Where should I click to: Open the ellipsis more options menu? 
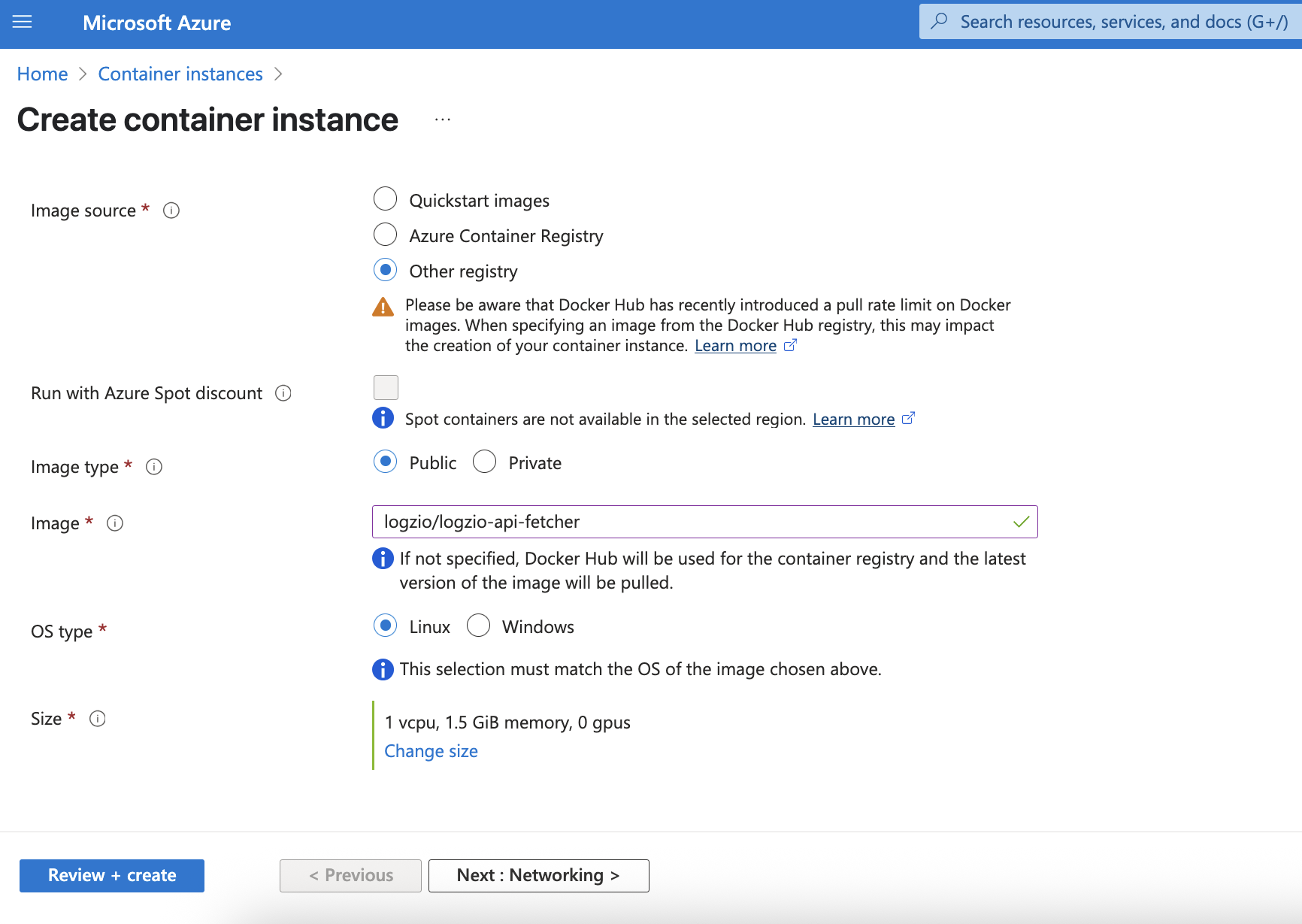pos(443,120)
